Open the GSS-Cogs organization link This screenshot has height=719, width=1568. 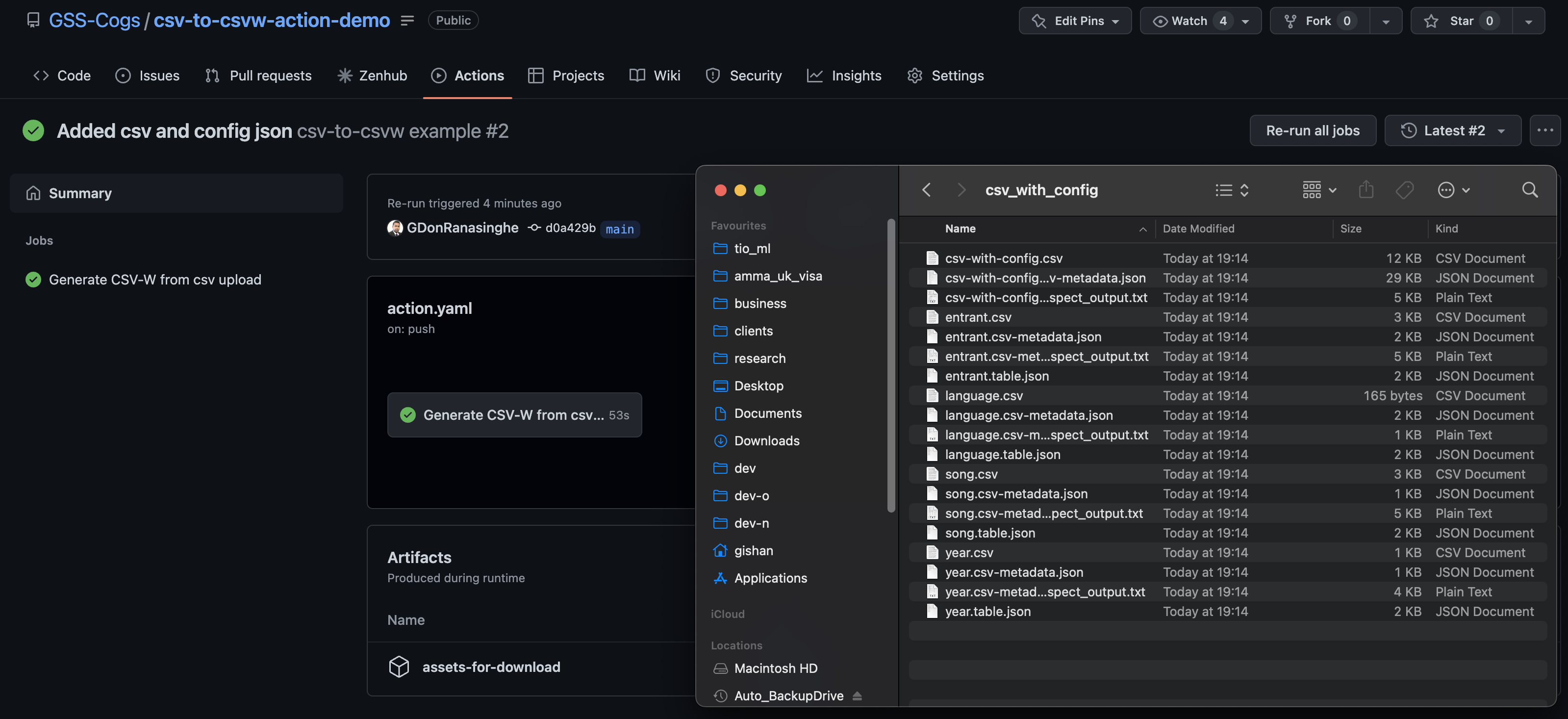(94, 21)
